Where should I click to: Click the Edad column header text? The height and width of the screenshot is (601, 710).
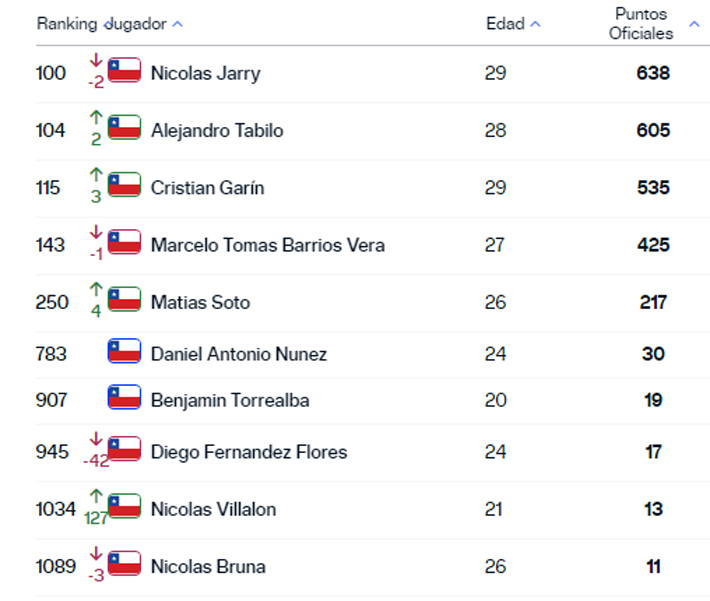[x=505, y=24]
